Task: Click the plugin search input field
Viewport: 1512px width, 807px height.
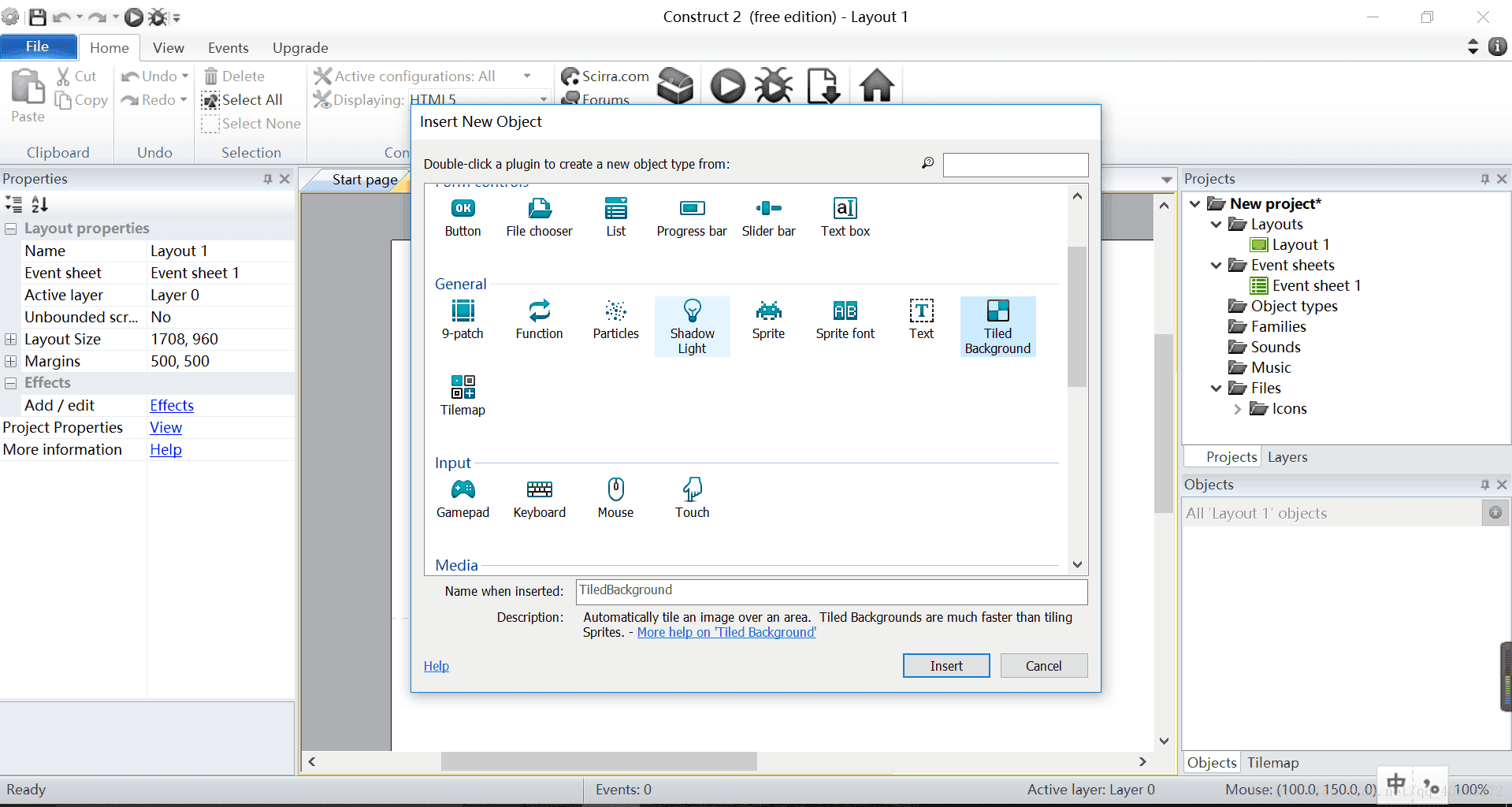Action: coord(1015,165)
